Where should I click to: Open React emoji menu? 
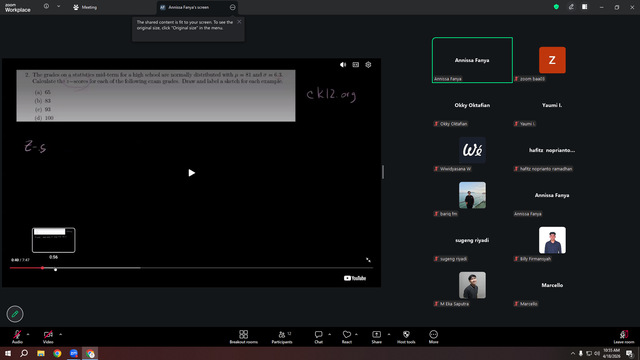347,337
